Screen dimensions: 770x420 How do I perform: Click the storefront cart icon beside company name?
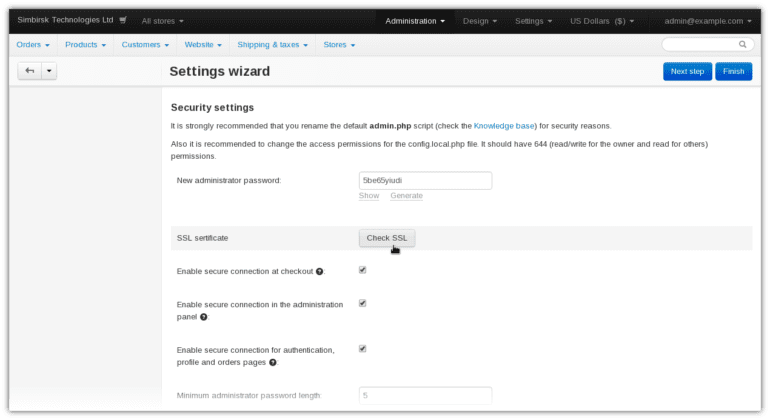123,20
